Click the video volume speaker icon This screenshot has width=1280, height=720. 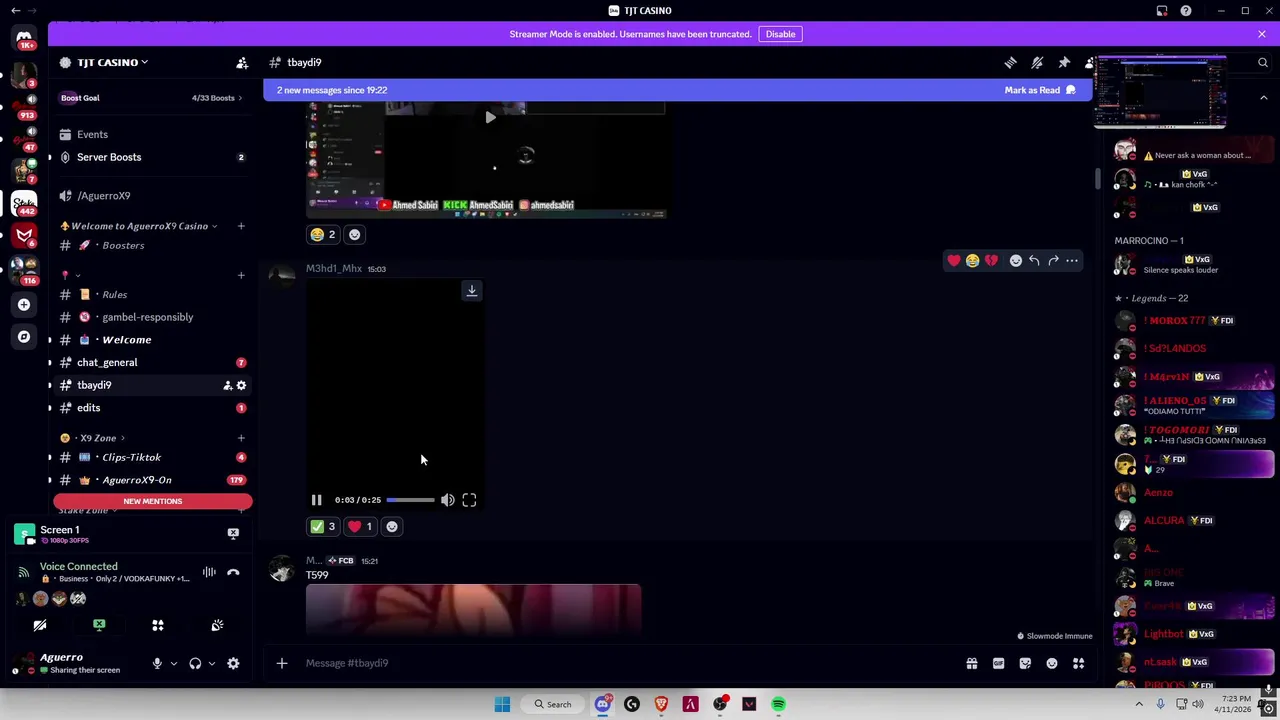pos(447,500)
